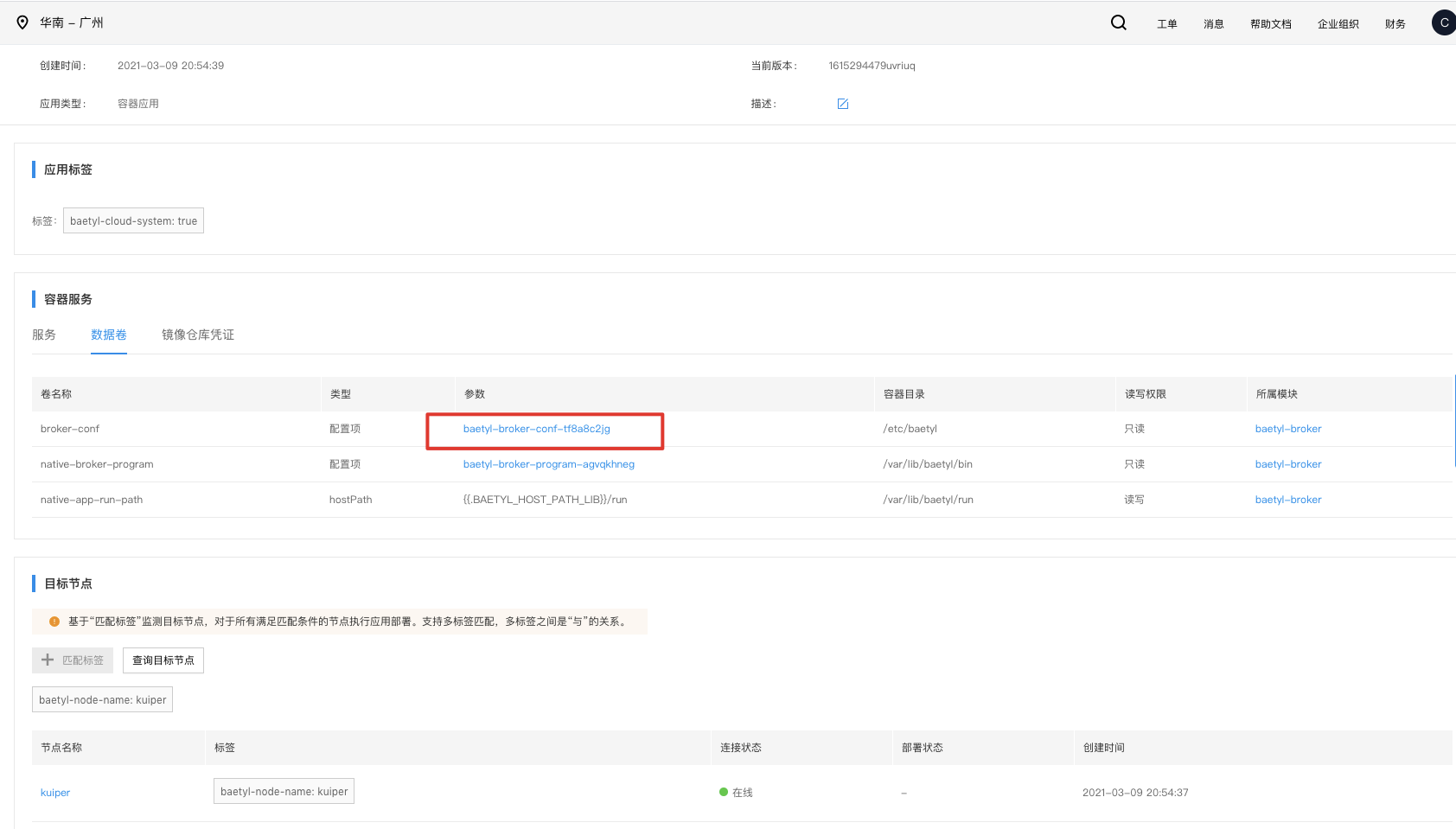Click the orange info warning icon
The height and width of the screenshot is (829, 1456).
pyautogui.click(x=54, y=622)
